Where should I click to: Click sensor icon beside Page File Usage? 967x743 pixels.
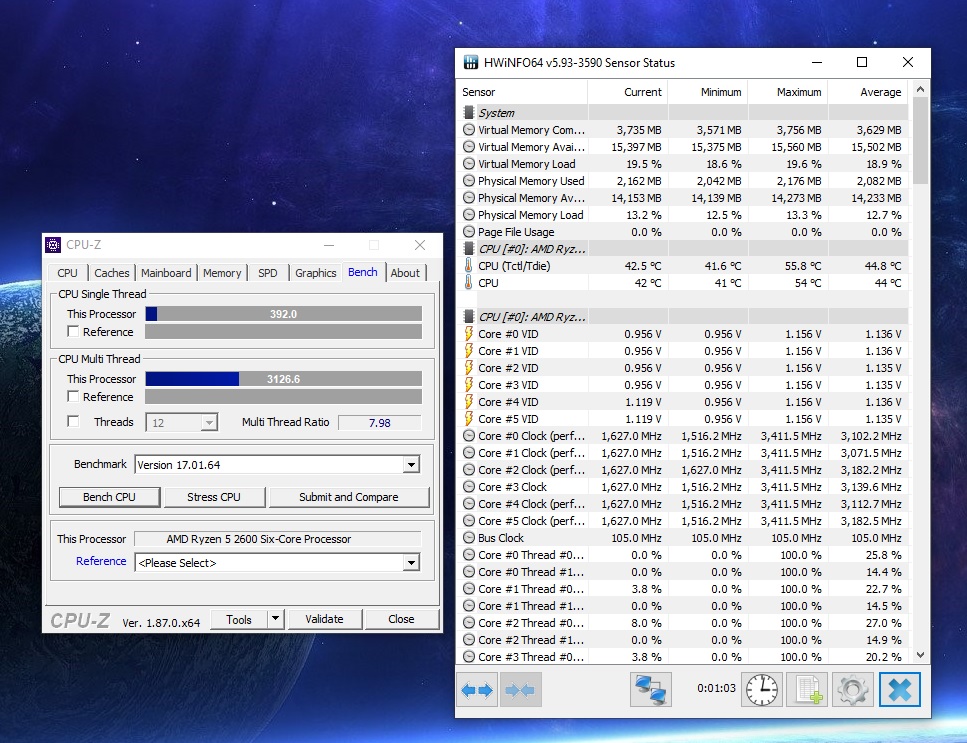tap(469, 232)
